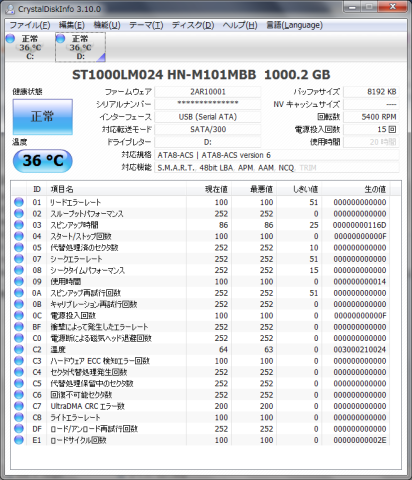Click the CrystalDiskInfo title bar icon

click(x=10, y=9)
